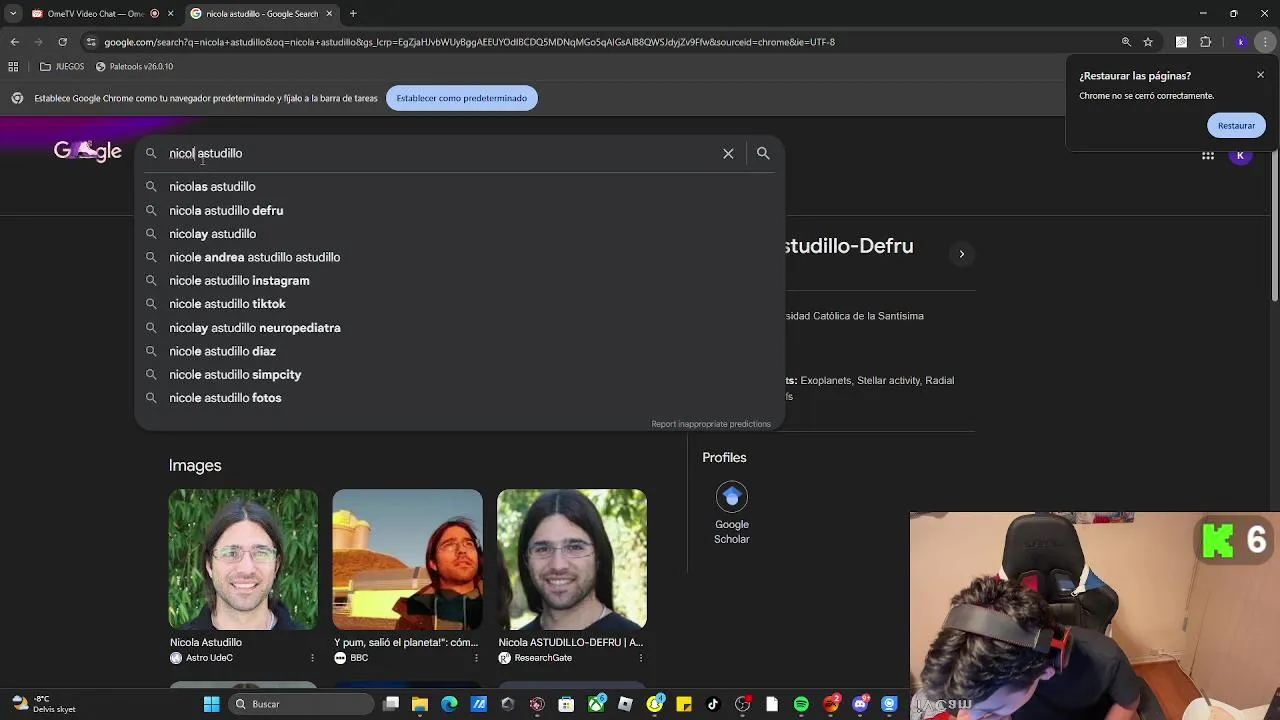The height and width of the screenshot is (720, 1280).
Task: Click the magnifier search button in search box
Action: click(763, 153)
